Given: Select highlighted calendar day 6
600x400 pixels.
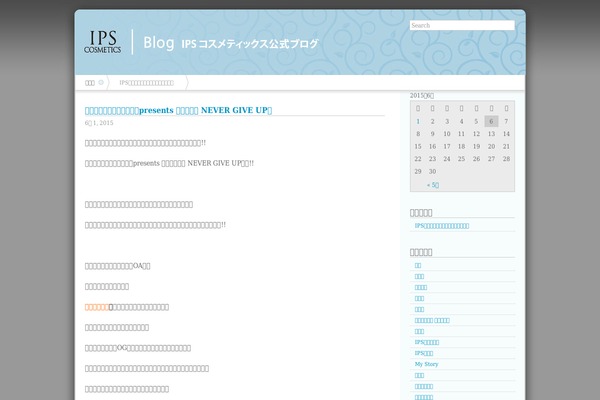Looking at the screenshot, I should [491, 121].
